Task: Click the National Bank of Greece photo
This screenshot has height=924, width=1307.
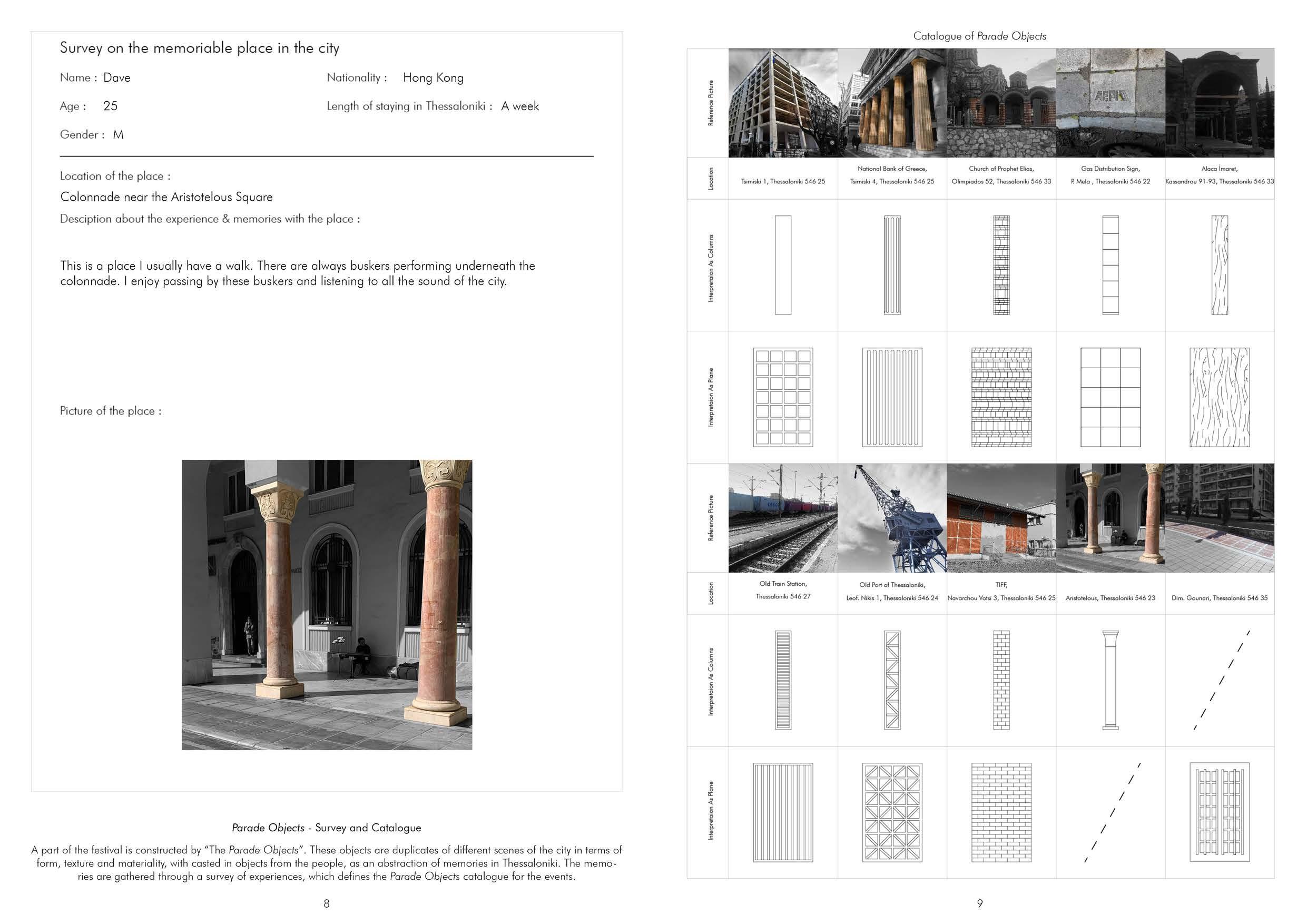Action: tap(892, 103)
